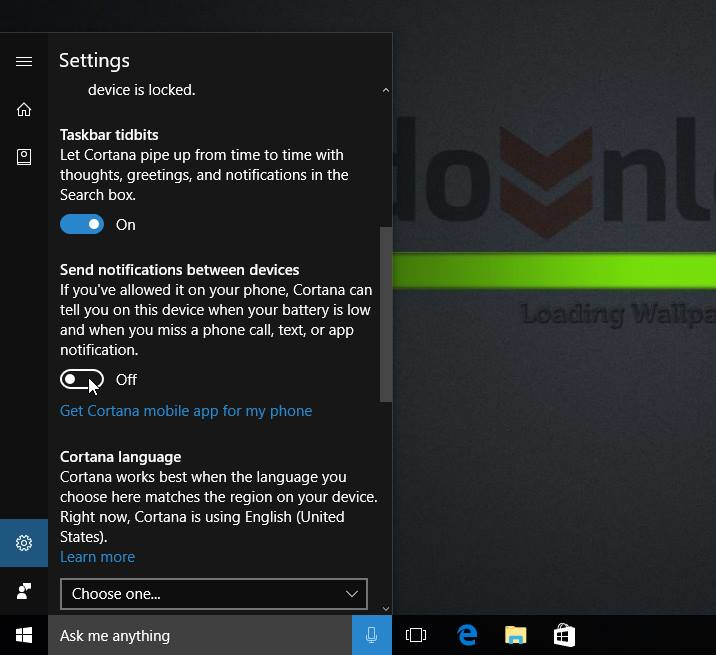Click the Cortana language heading
The image size is (716, 655).
(121, 457)
